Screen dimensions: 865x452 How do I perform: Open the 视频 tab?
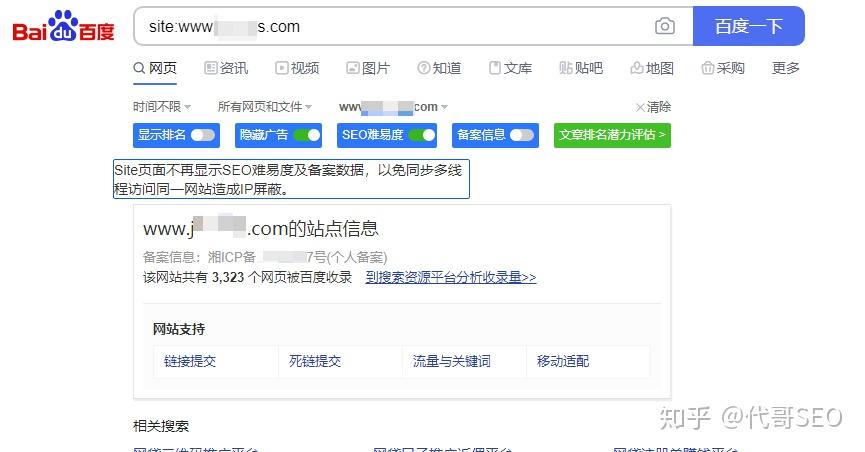[297, 68]
